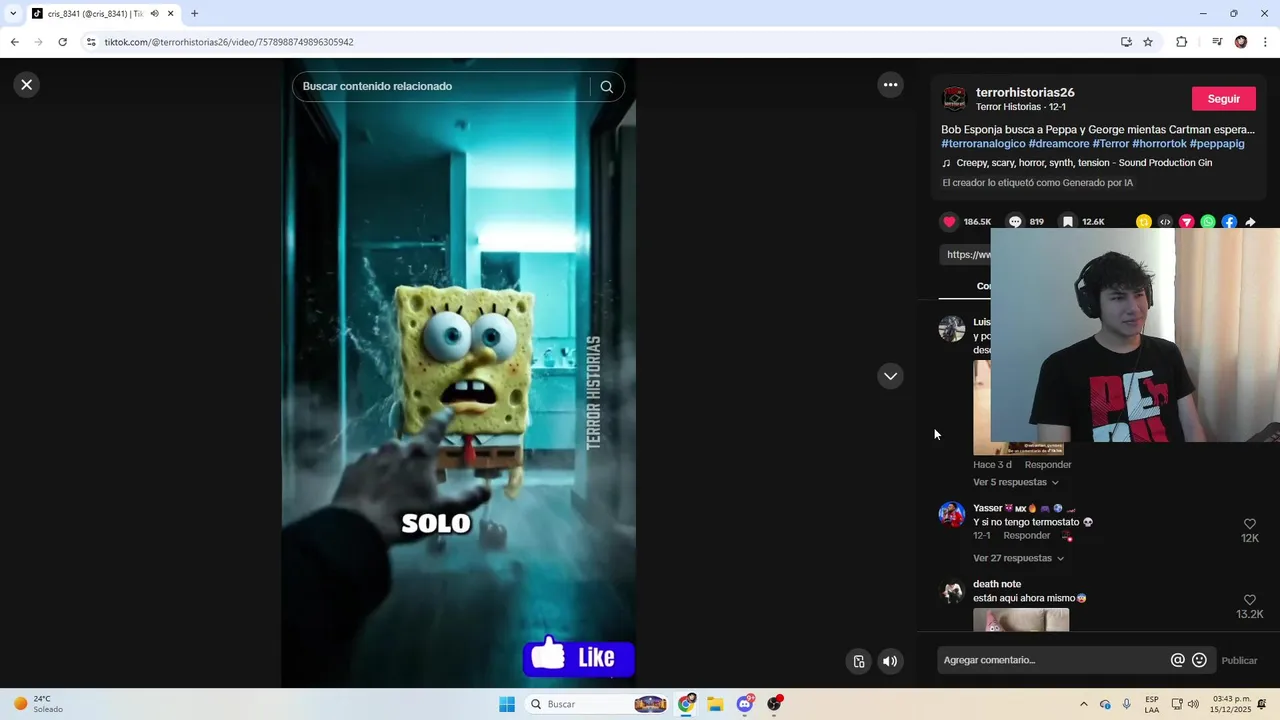Go to next video with down chevron

[x=890, y=376]
